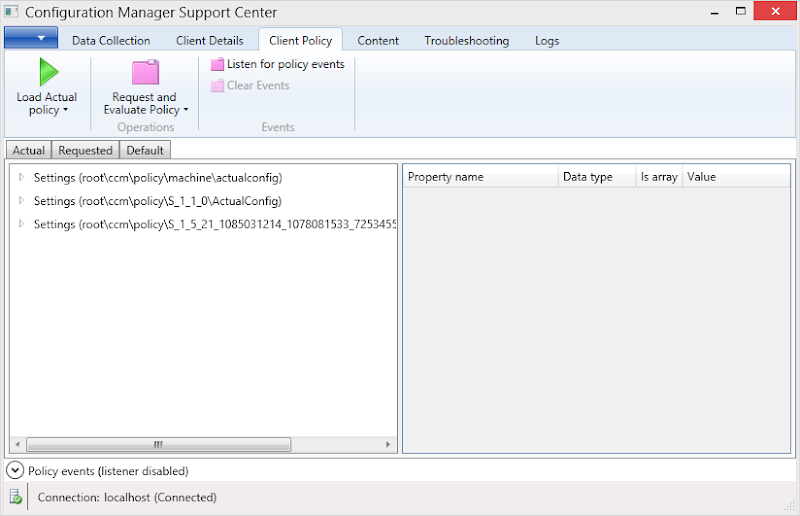This screenshot has width=800, height=516.
Task: Sort by Is array column header
Action: pyautogui.click(x=659, y=177)
